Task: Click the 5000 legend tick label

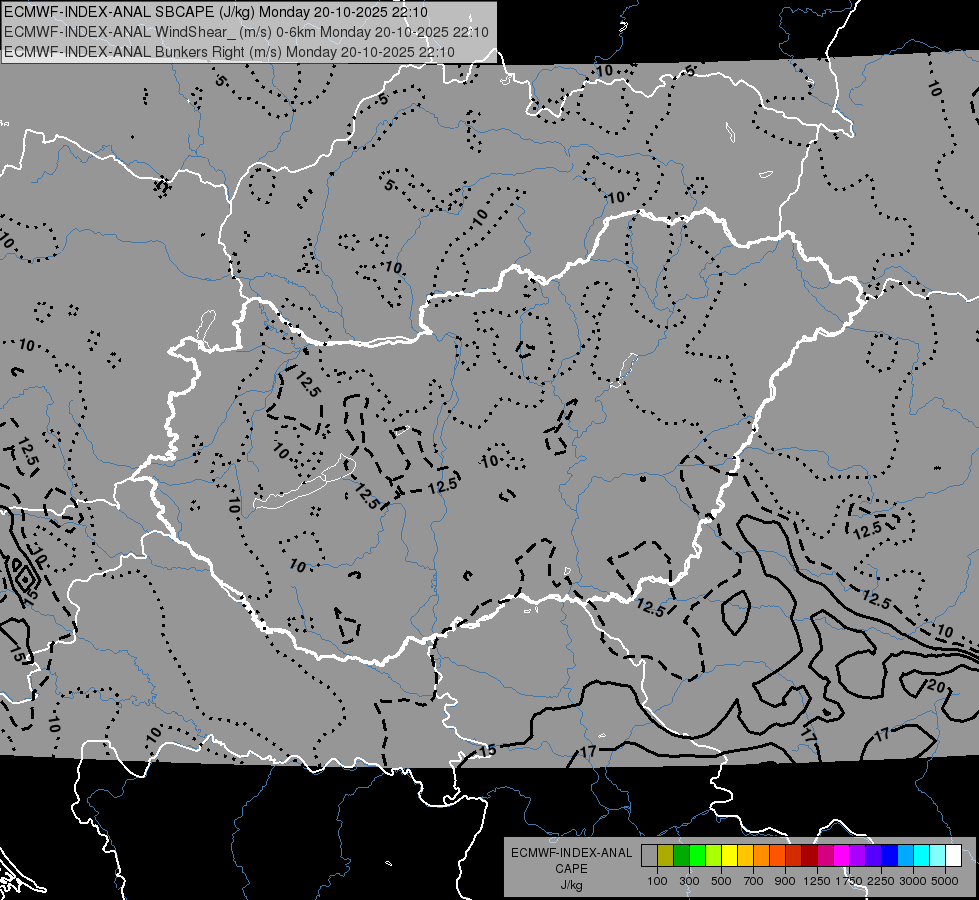Action: pos(945,881)
